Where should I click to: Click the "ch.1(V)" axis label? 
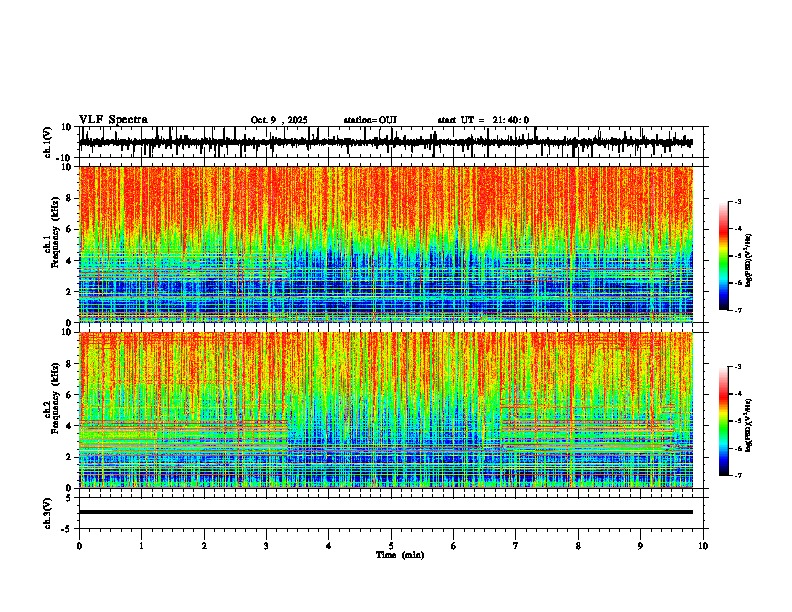[x=49, y=142]
